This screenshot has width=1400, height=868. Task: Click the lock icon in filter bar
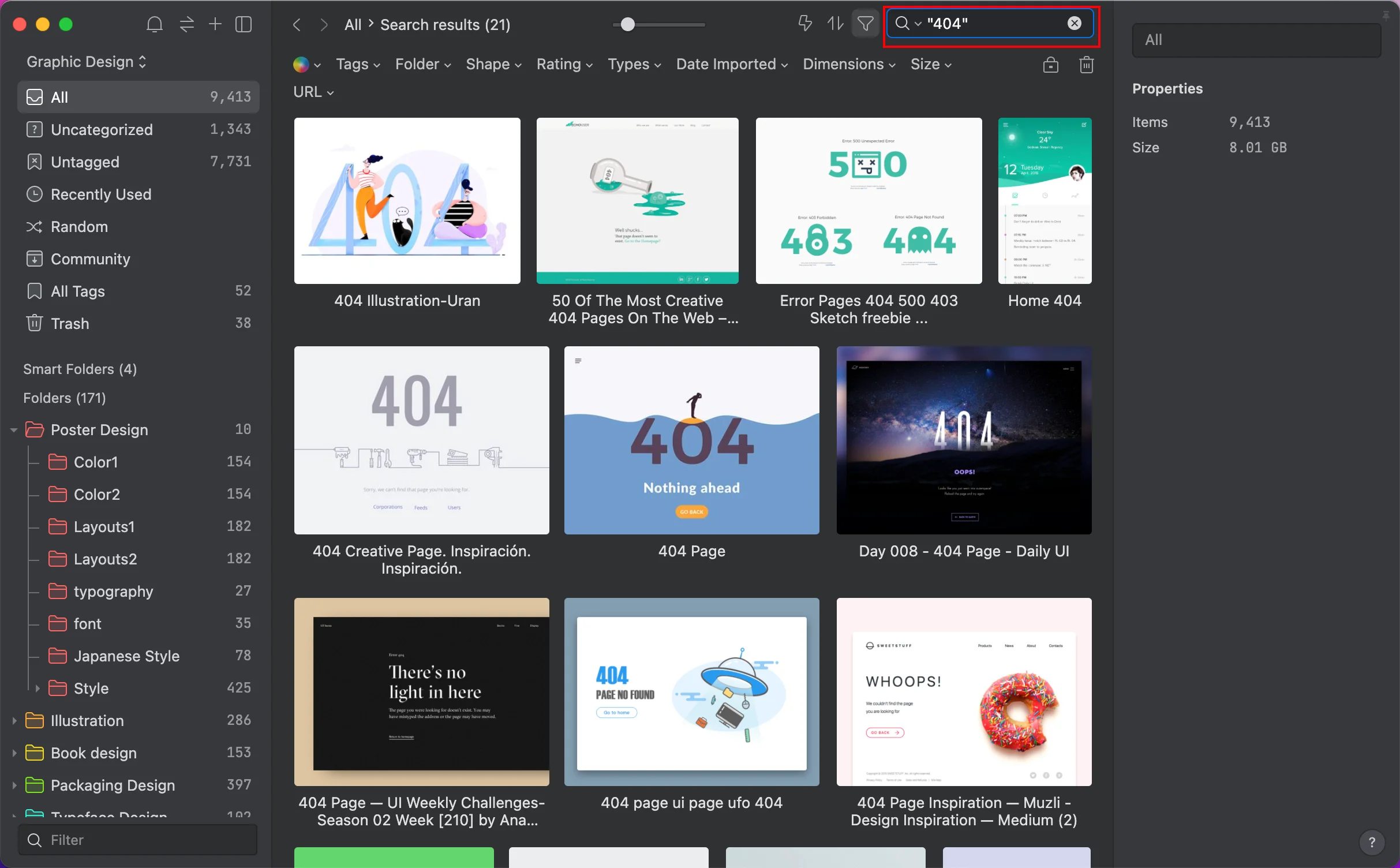point(1050,65)
